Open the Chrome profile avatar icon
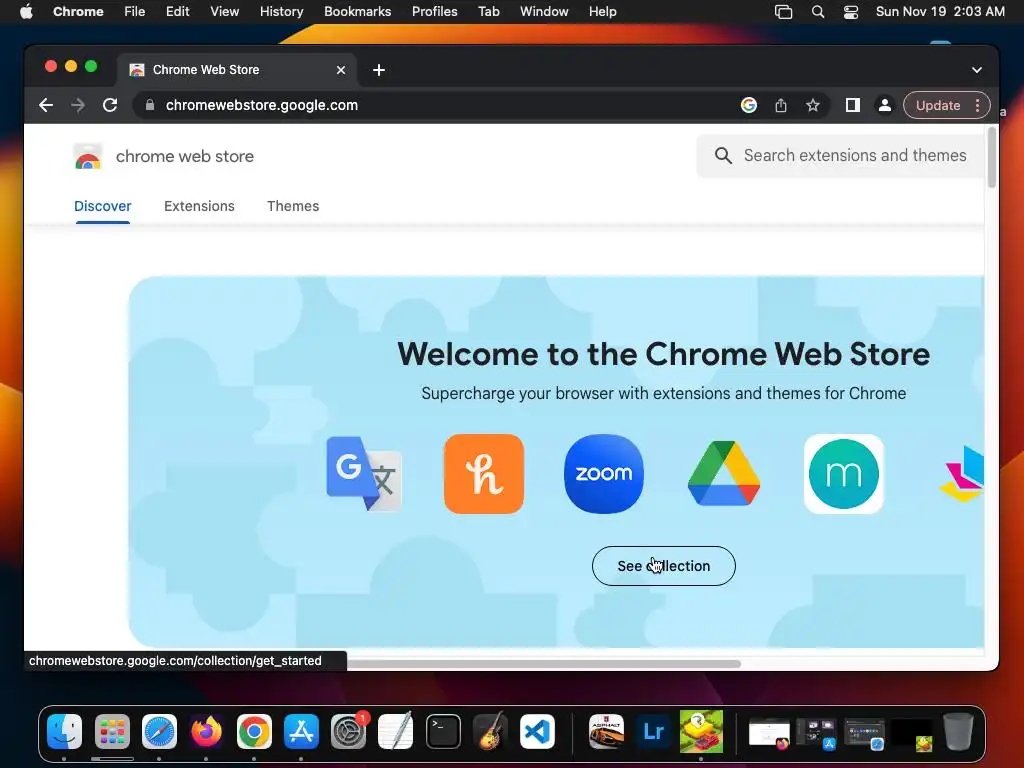Viewport: 1024px width, 768px height. click(x=884, y=105)
